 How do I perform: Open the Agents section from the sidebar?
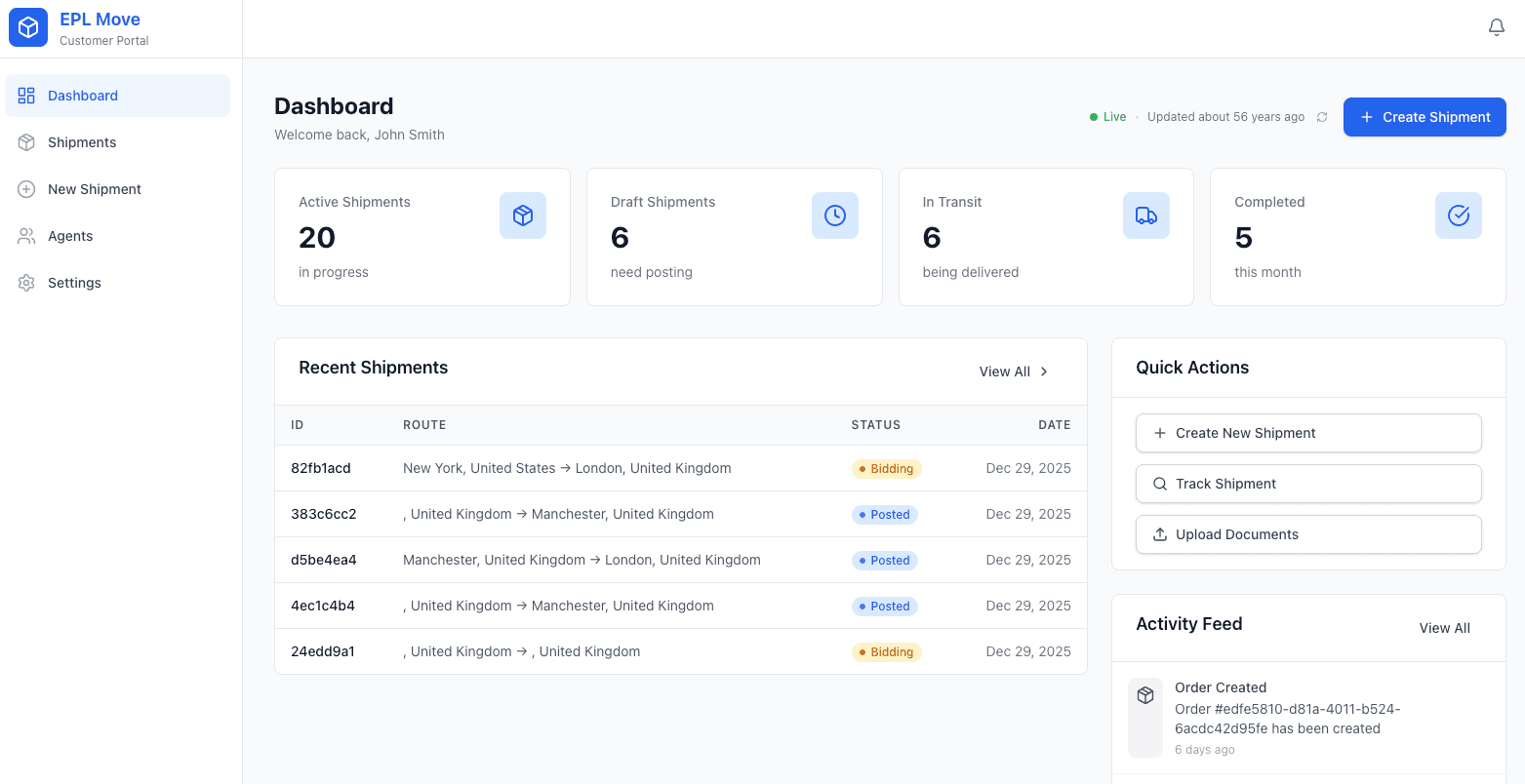25,235
